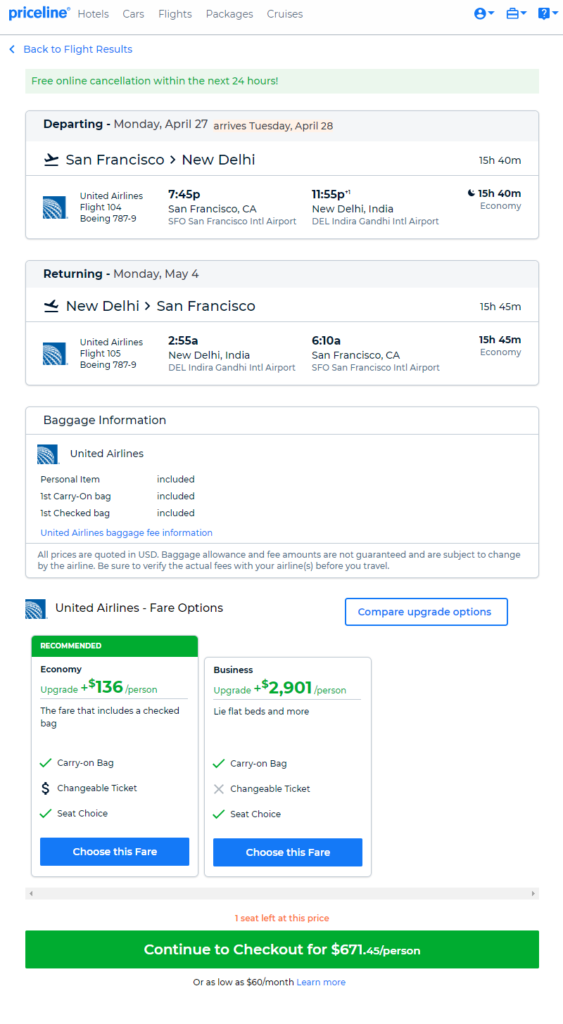Click the 2:55a return departure time
Screen dimensions: 563x1024
183,341
